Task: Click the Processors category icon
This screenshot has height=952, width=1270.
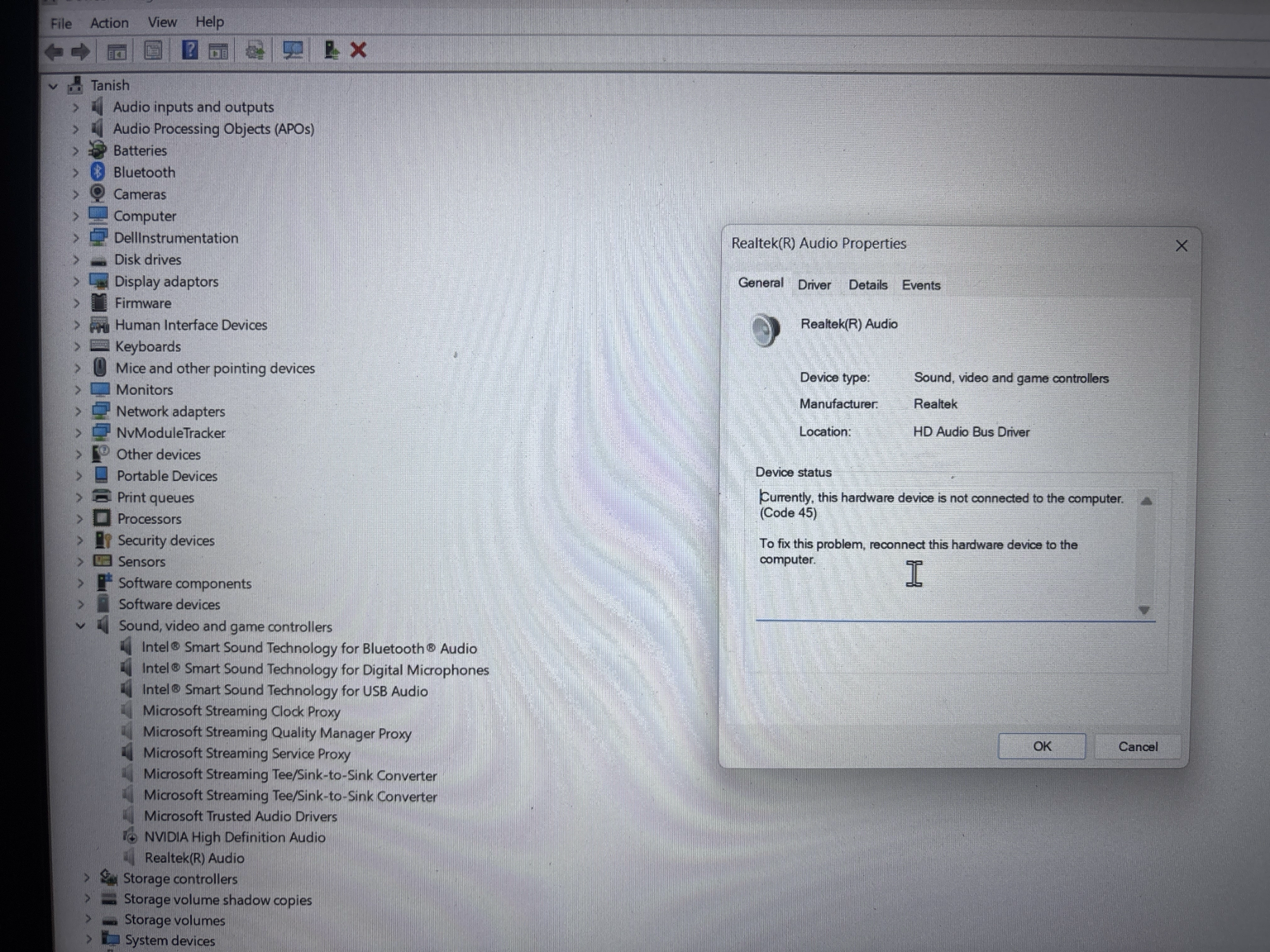Action: coord(102,518)
